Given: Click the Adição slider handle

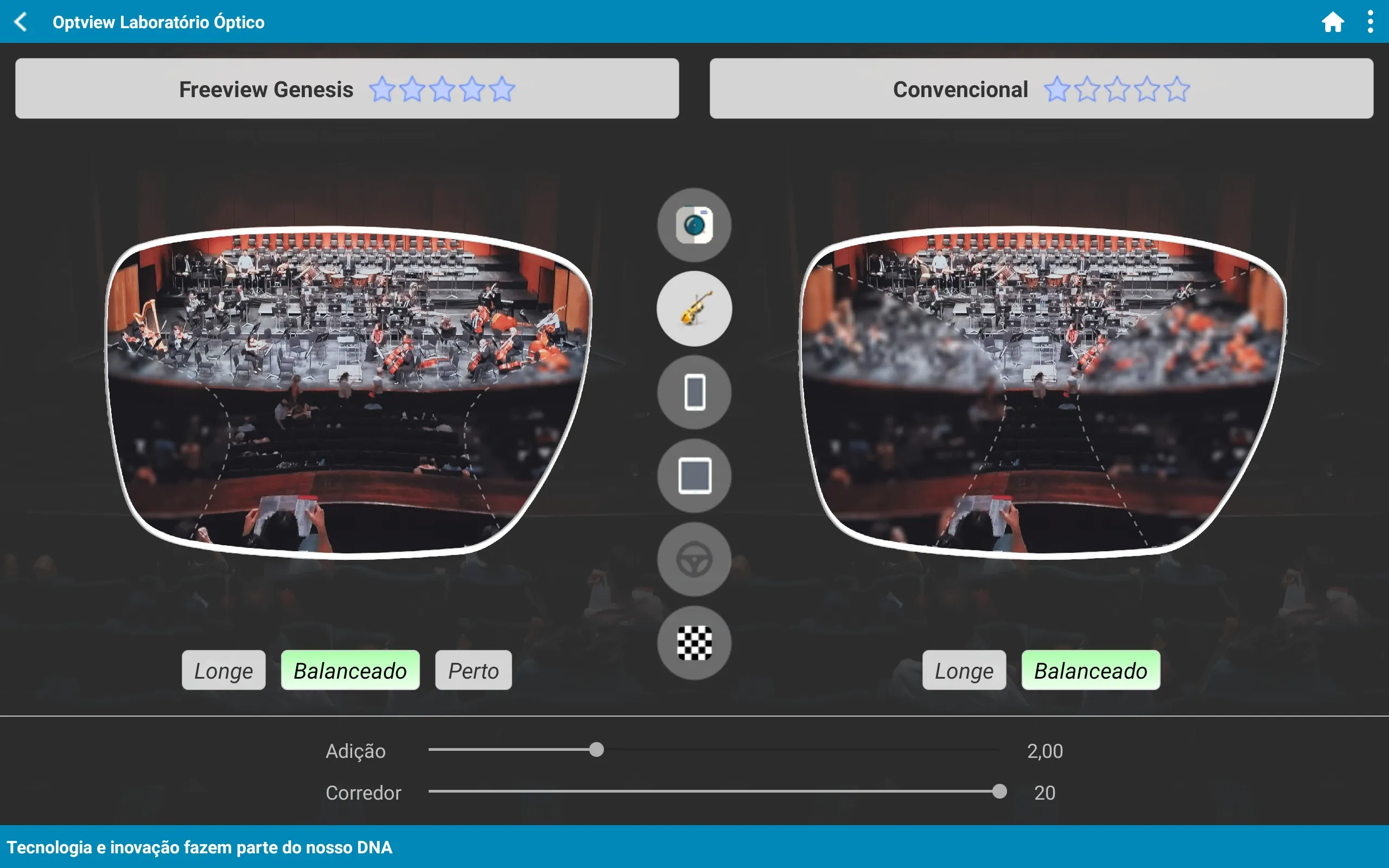Looking at the screenshot, I should point(596,750).
